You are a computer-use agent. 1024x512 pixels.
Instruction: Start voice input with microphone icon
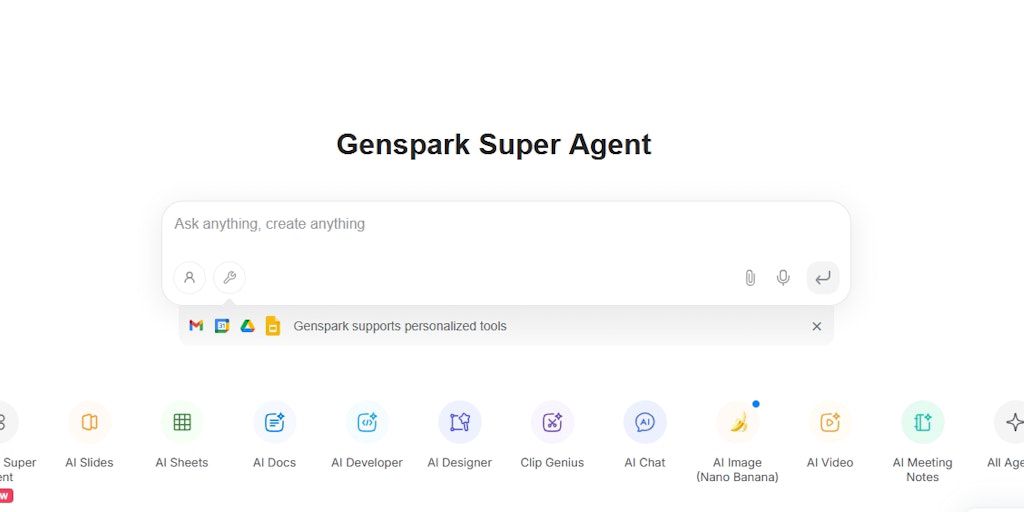(783, 278)
